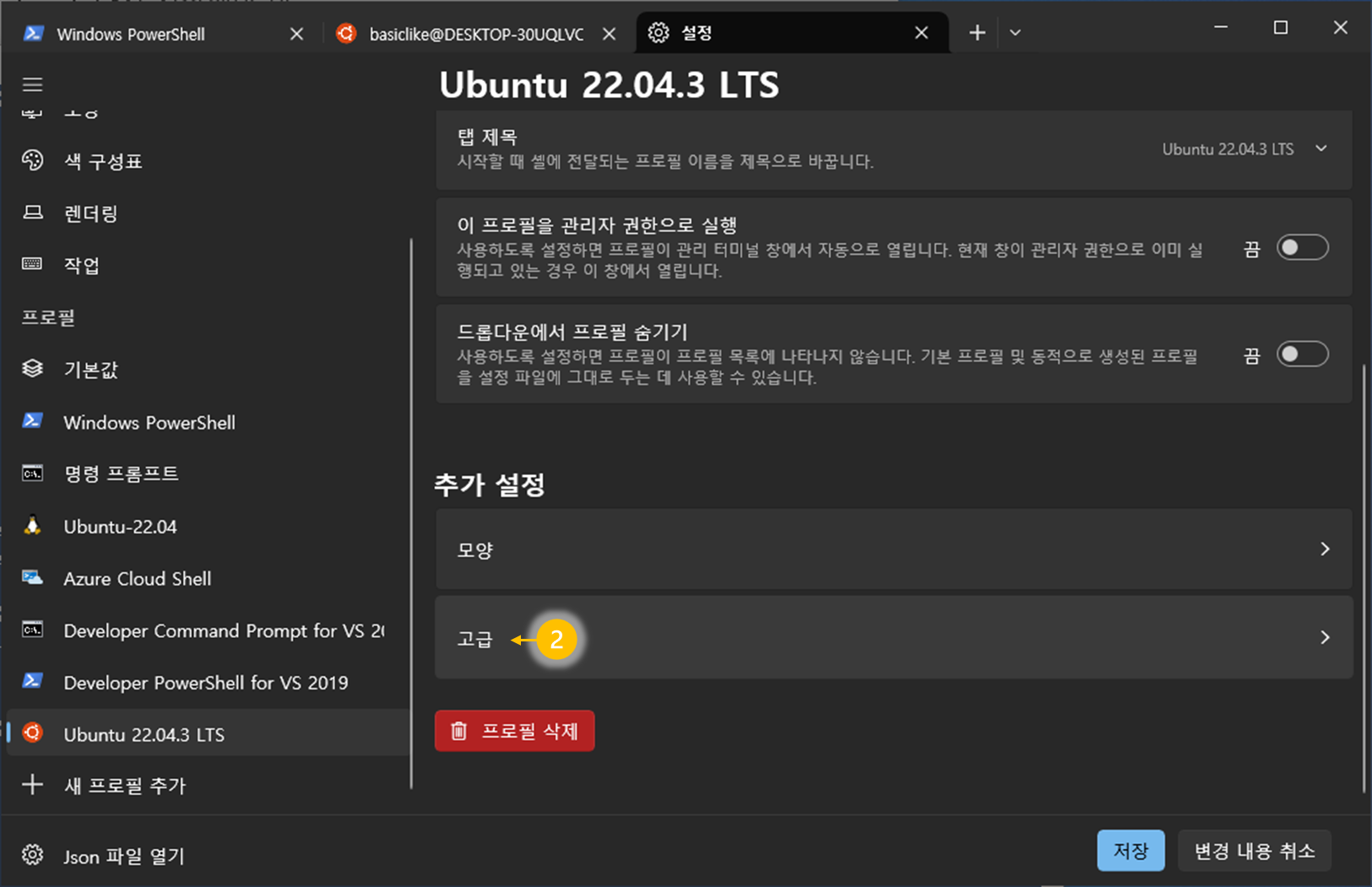Close the basiclike@DESKTOP tab
This screenshot has height=887, width=1372.
[x=609, y=34]
